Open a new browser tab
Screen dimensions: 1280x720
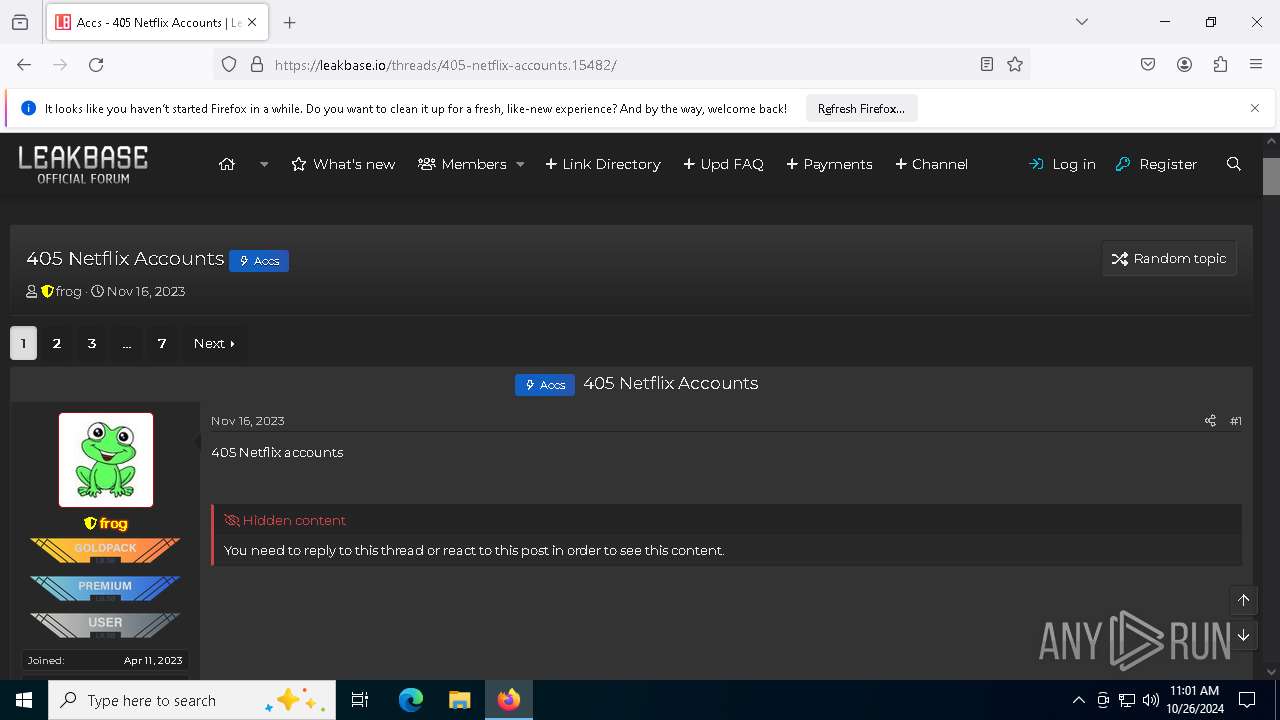[289, 22]
